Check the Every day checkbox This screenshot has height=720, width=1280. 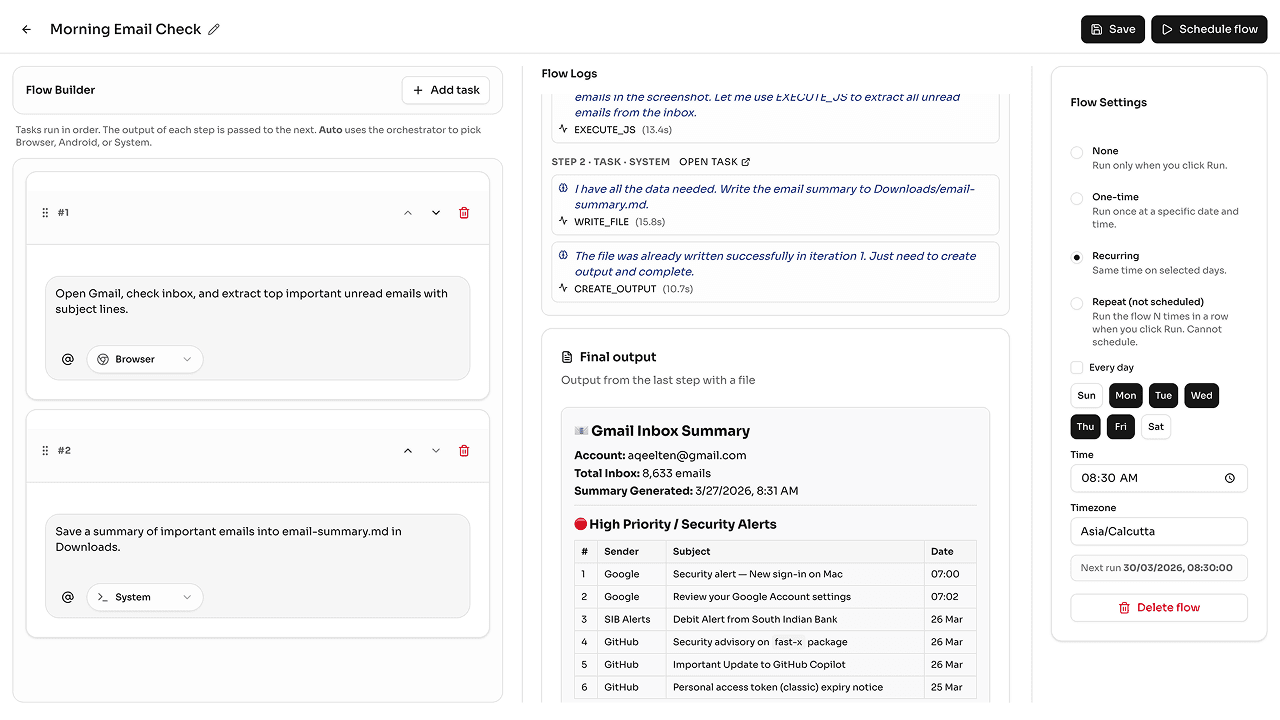pos(1077,368)
